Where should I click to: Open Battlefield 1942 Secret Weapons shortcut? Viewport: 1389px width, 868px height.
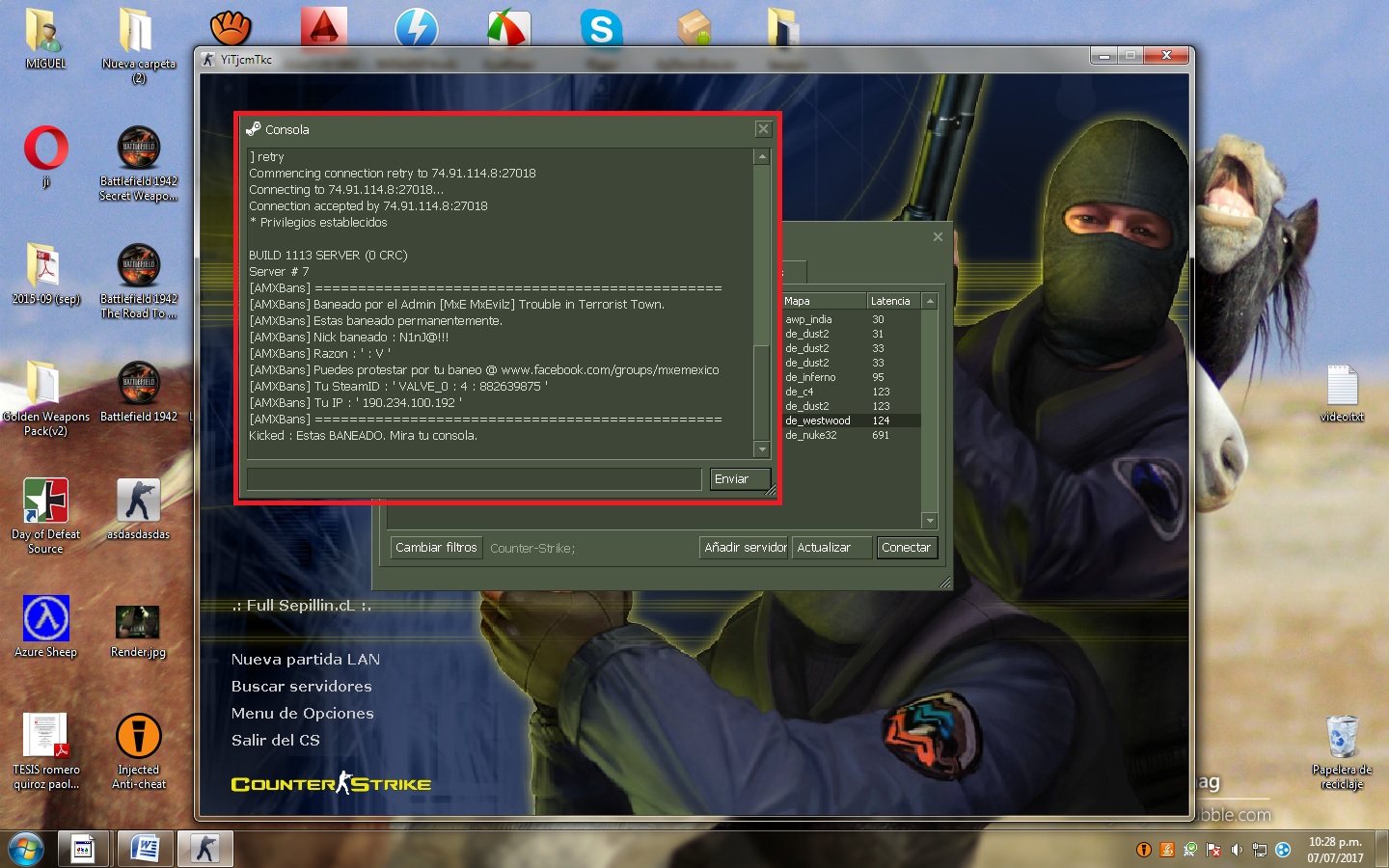click(x=138, y=162)
